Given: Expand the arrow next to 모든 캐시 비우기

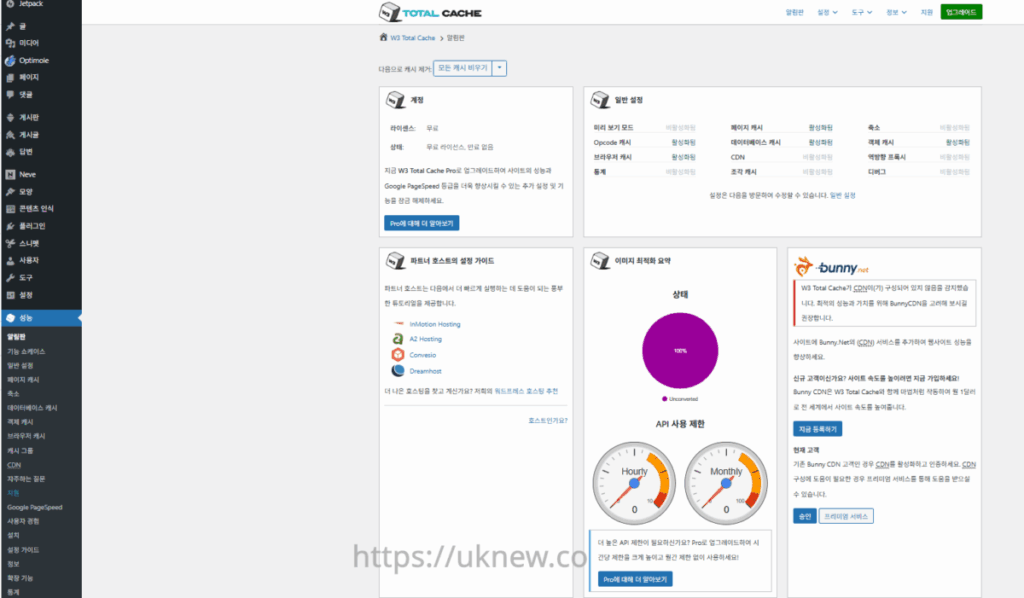Looking at the screenshot, I should point(500,68).
